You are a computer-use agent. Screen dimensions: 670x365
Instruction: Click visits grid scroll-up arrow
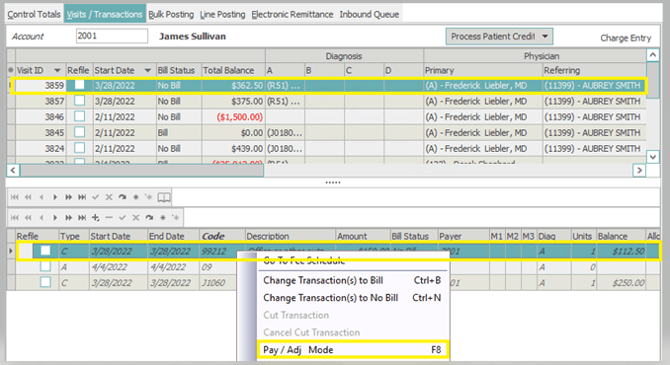(x=652, y=55)
